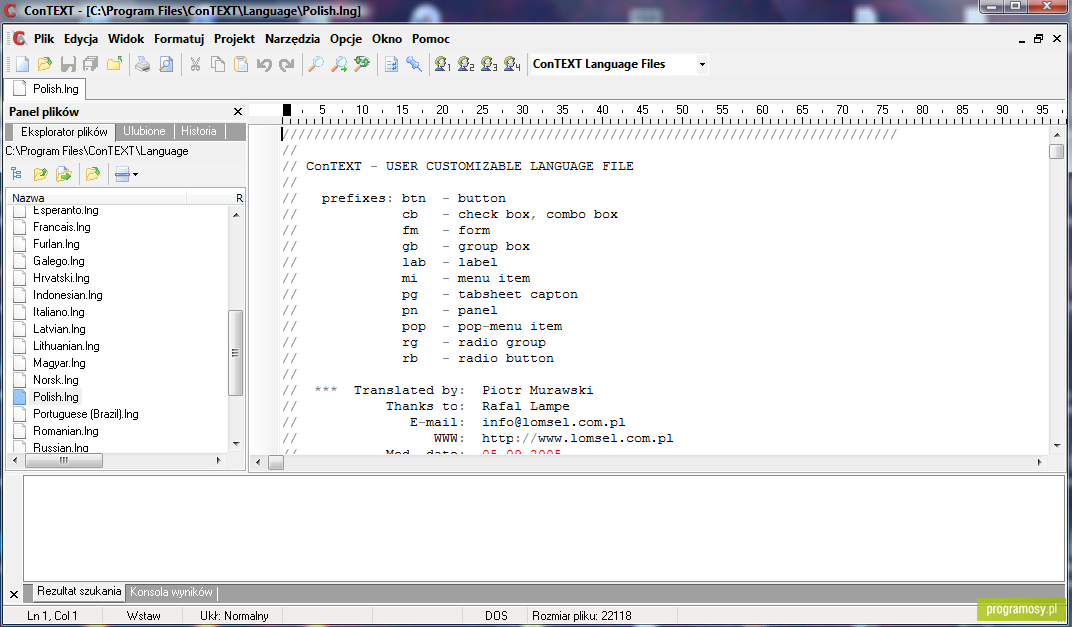Click the Redo arrow icon
1072x627 pixels.
286,64
